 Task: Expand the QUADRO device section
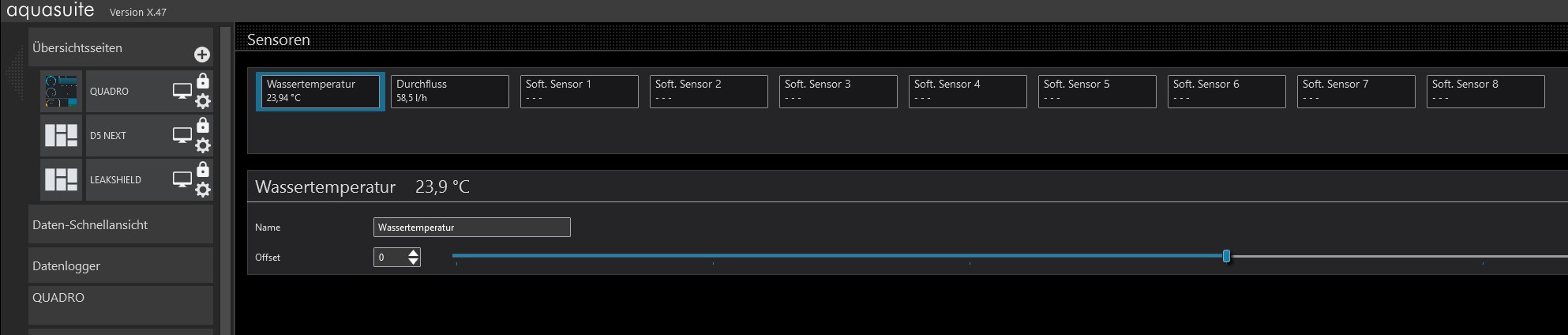click(120, 299)
